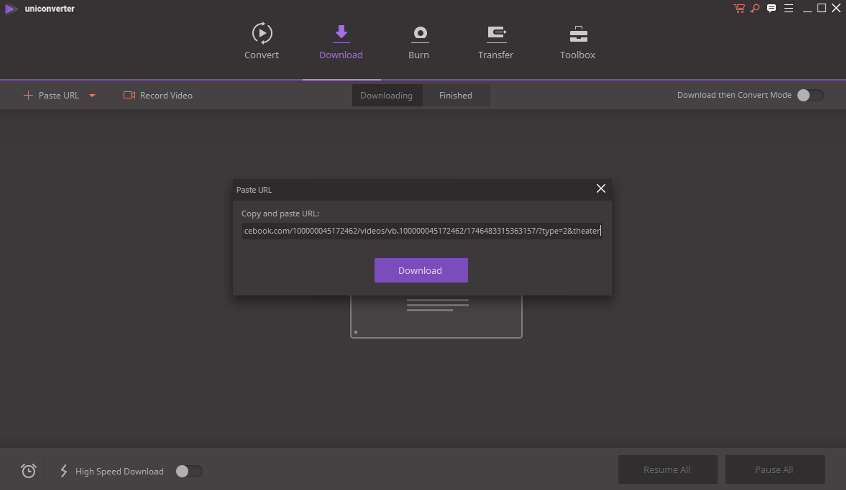Toggle Download then Convert Mode switch
Viewport: 846px width, 490px height.
[810, 95]
